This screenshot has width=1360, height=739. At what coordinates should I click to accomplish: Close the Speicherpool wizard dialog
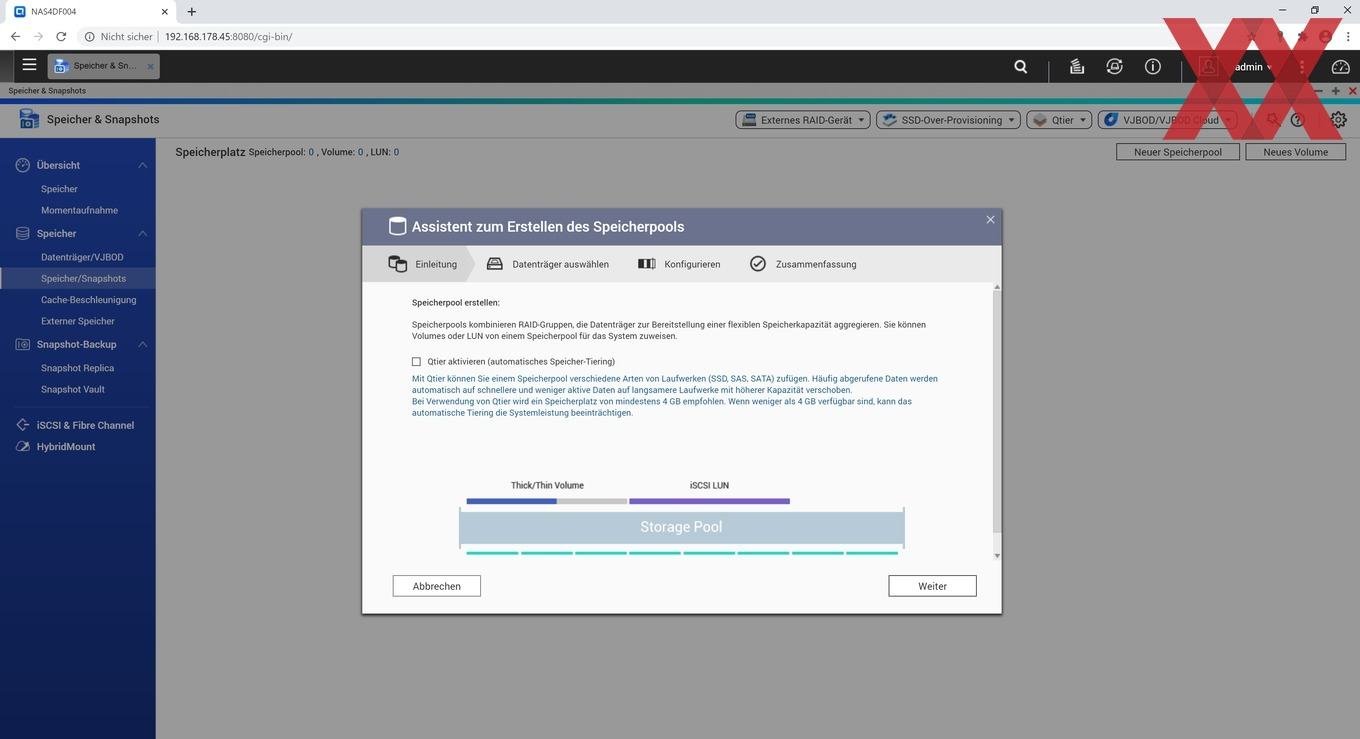990,220
